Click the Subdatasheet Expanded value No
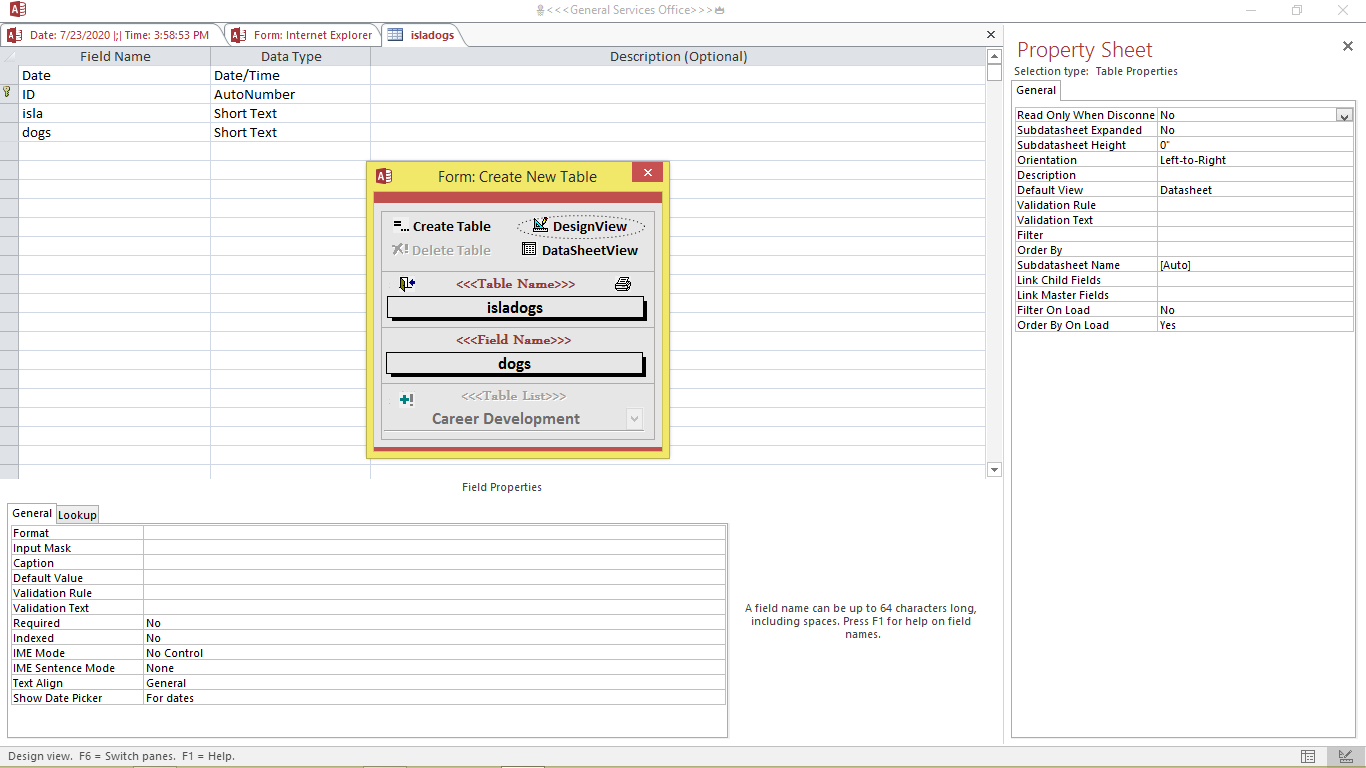Image resolution: width=1366 pixels, height=768 pixels. (1255, 130)
